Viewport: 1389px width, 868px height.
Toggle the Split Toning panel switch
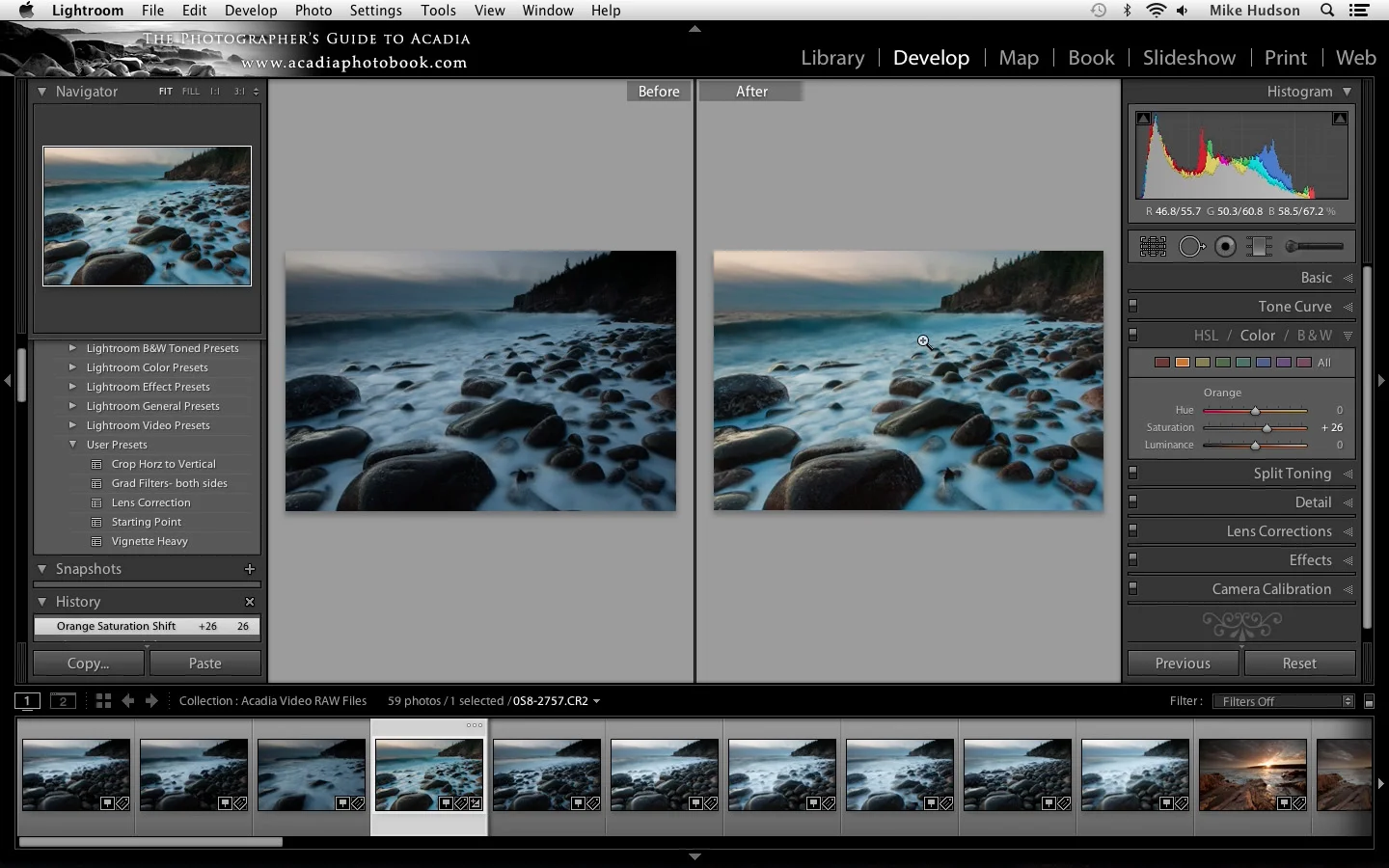(1133, 474)
